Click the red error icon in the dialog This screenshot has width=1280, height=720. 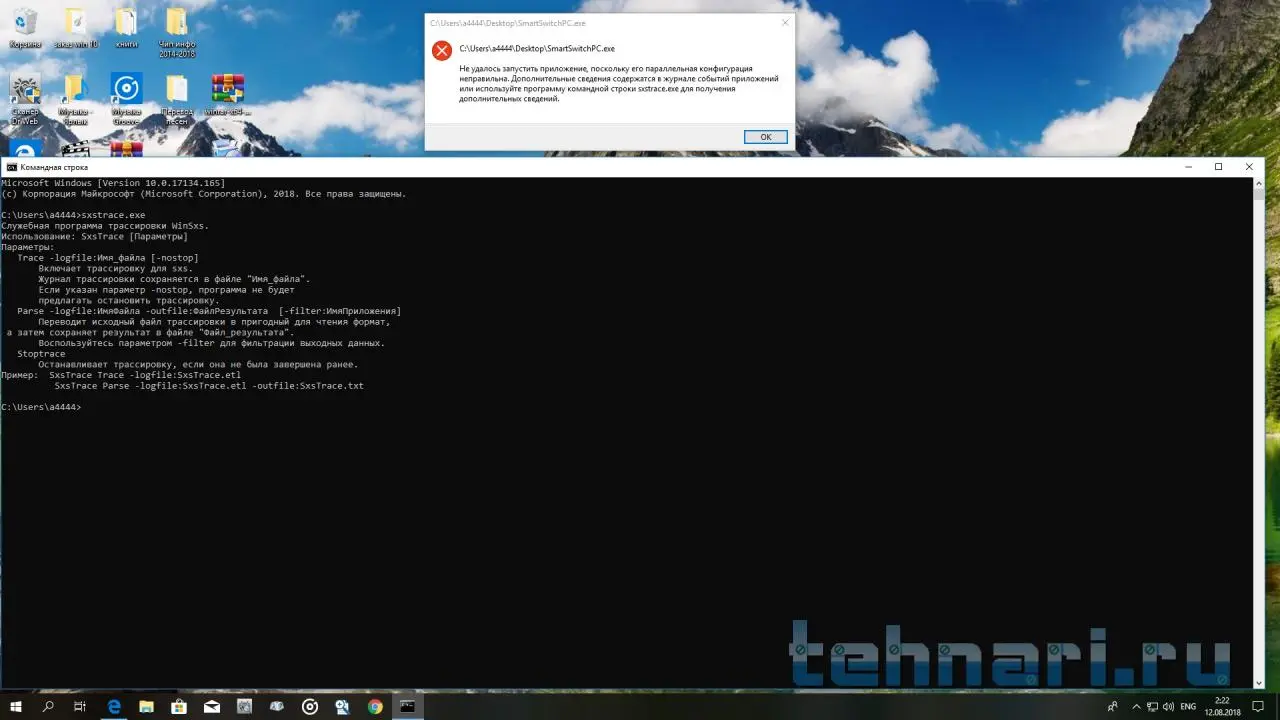(x=441, y=50)
